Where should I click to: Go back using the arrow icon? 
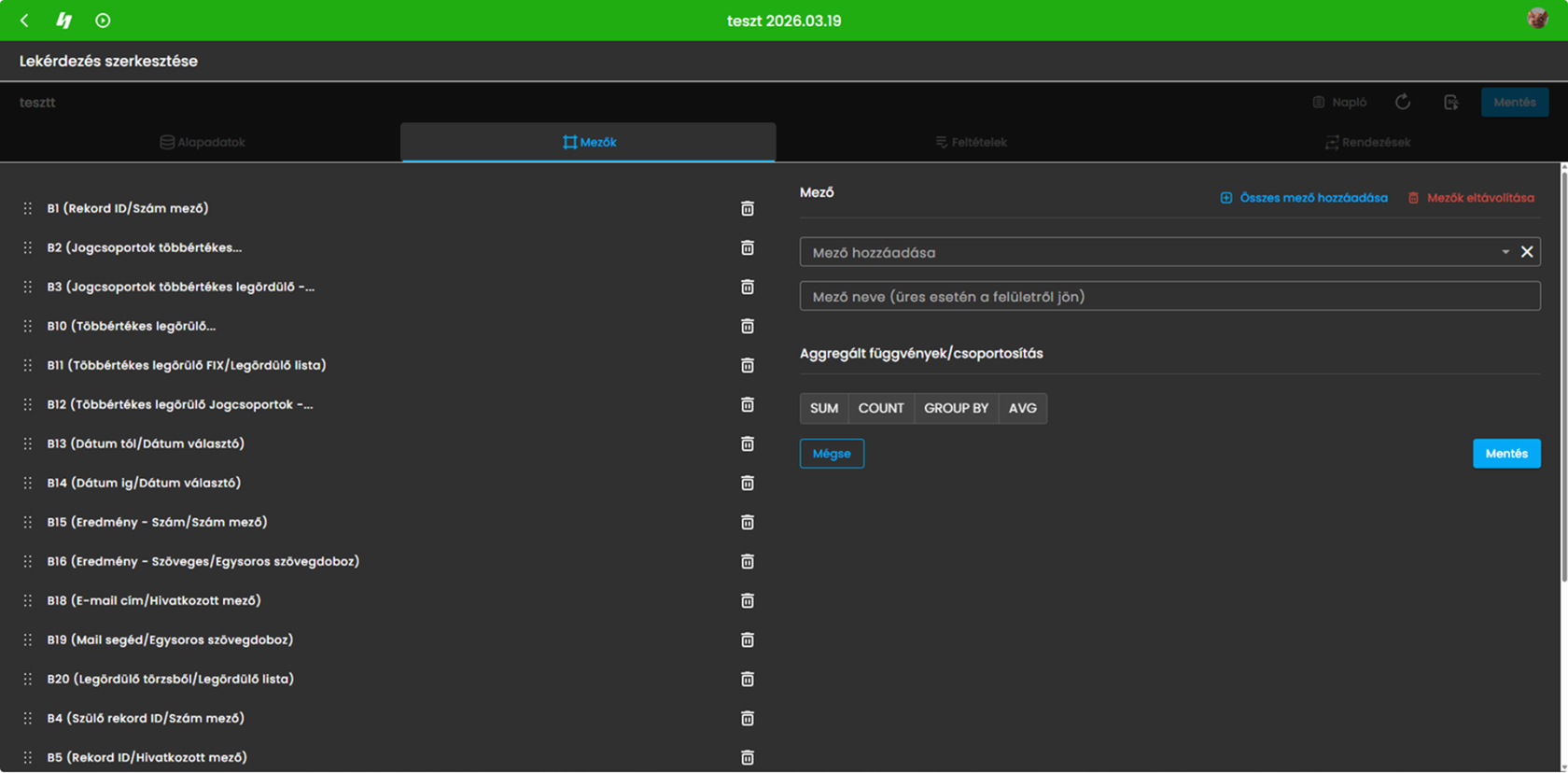tap(24, 21)
